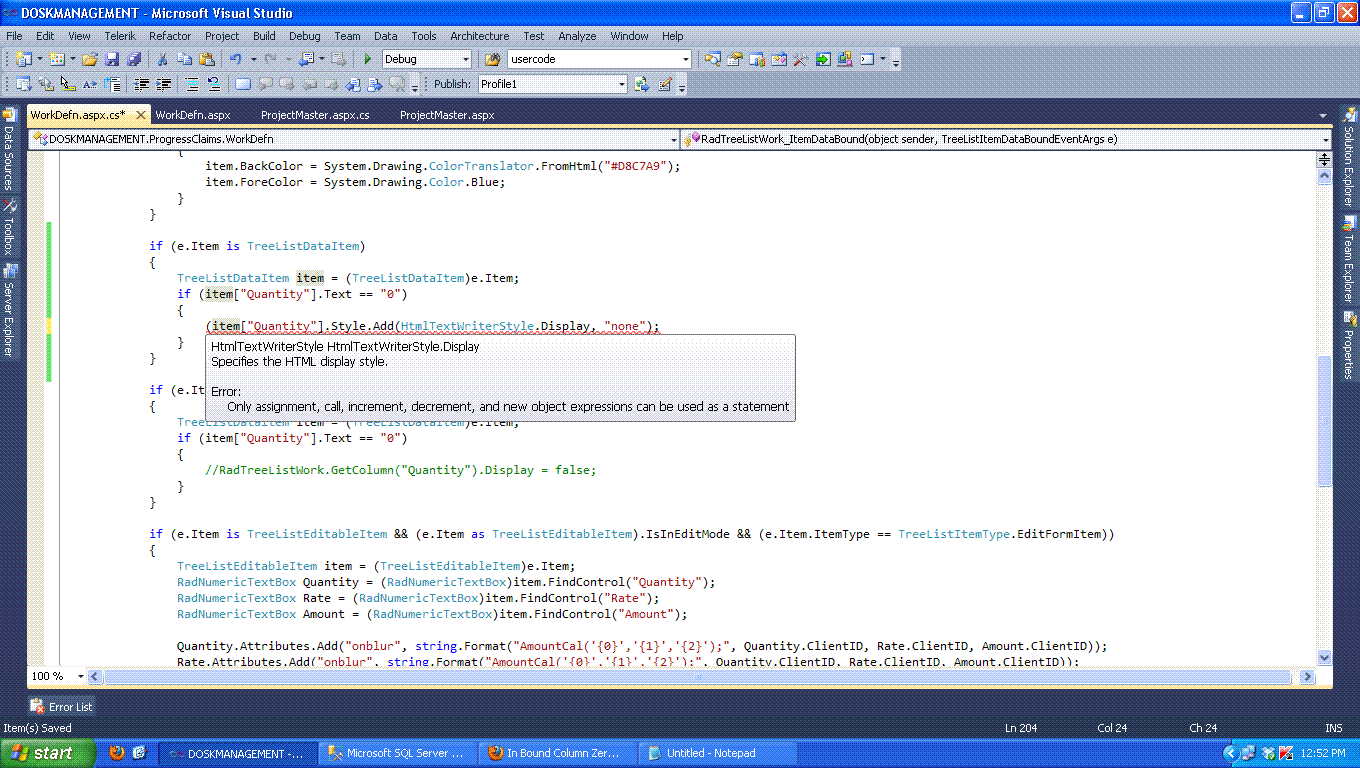
Task: Expand the Team Explorer side panel
Action: 1349,259
